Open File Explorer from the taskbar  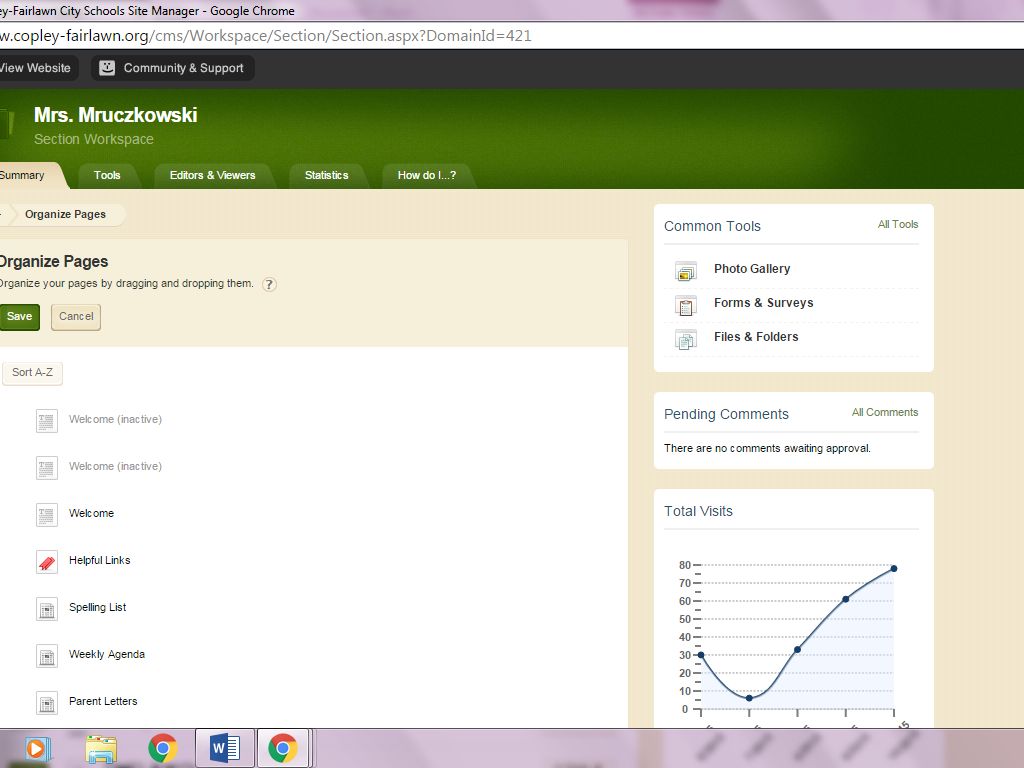pyautogui.click(x=101, y=748)
